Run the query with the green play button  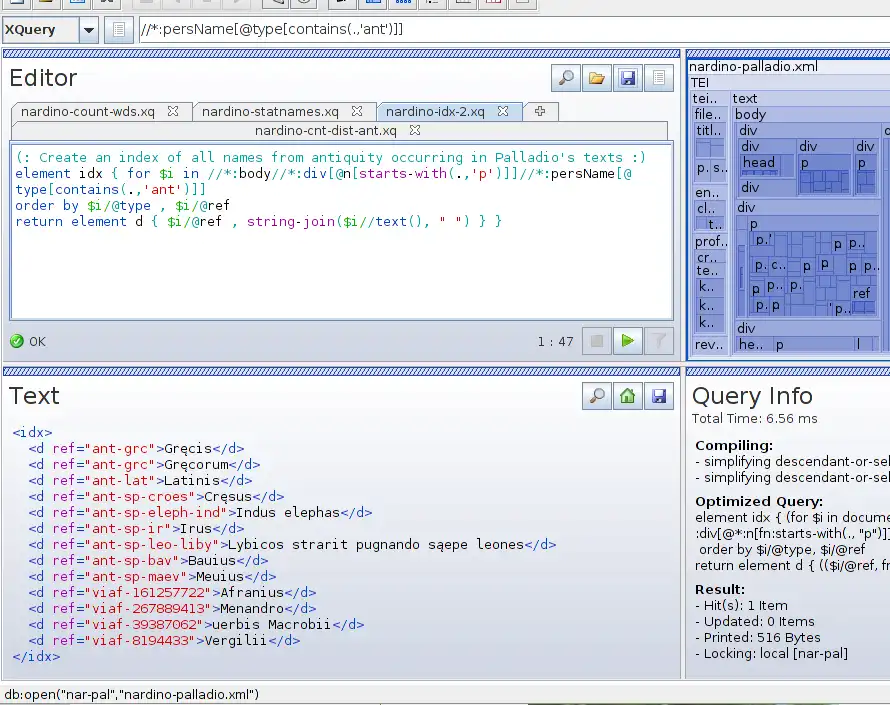coord(627,341)
